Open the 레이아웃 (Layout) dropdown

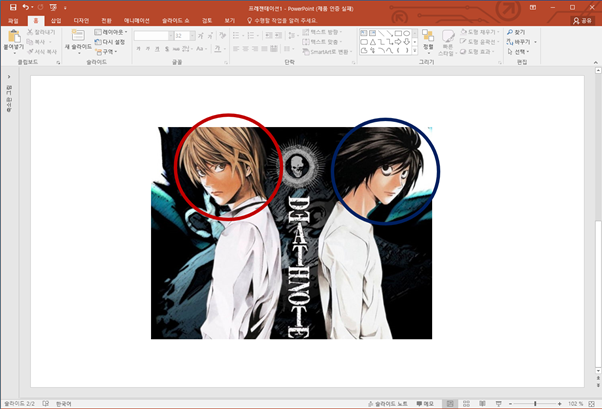click(x=111, y=32)
